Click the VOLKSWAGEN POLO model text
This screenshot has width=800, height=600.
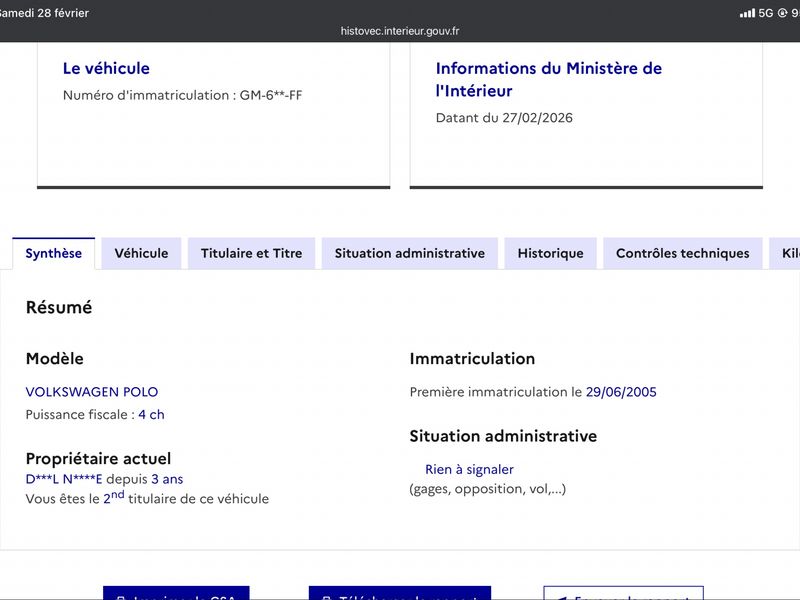[92, 392]
